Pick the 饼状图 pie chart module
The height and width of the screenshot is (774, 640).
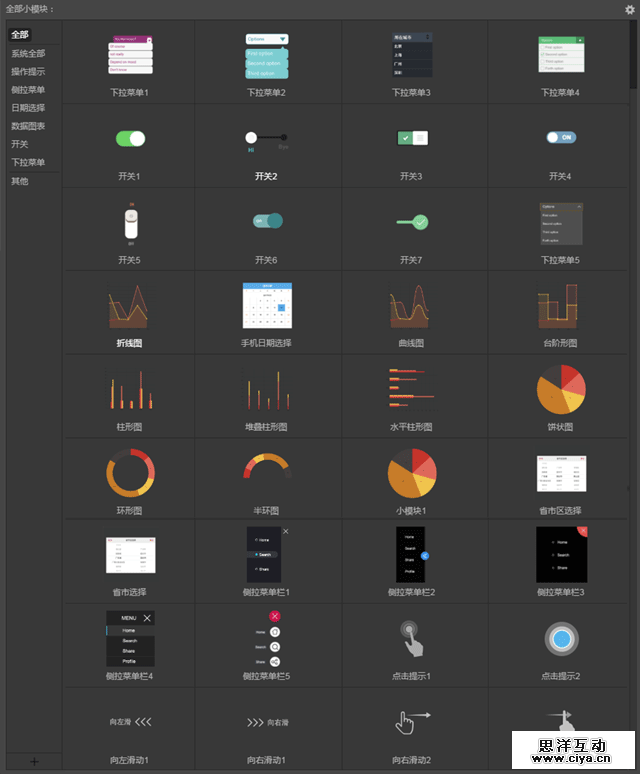(x=560, y=390)
